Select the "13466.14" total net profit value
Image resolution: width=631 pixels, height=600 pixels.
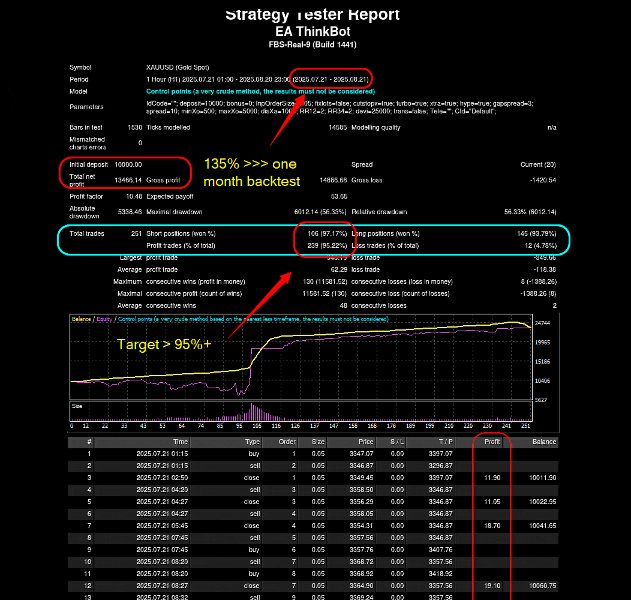pyautogui.click(x=128, y=180)
